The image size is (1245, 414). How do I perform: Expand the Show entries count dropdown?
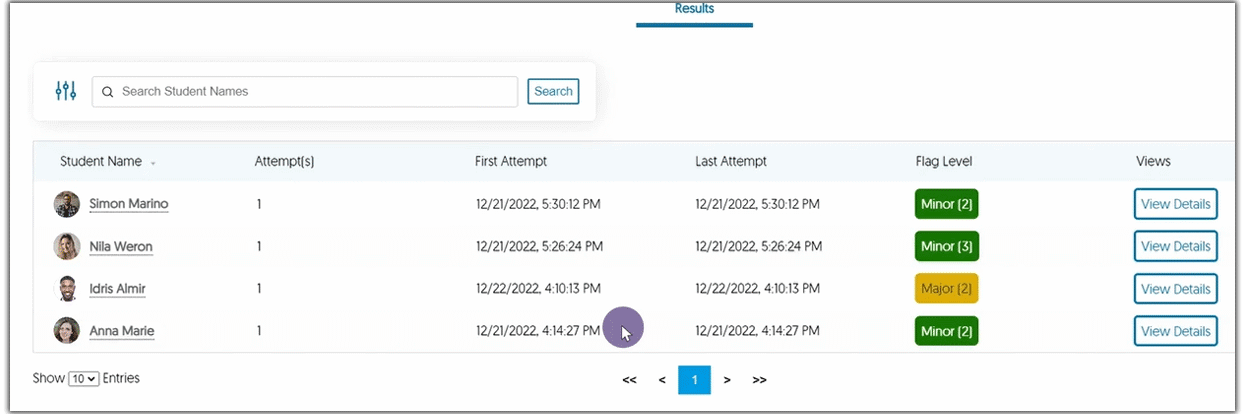(84, 379)
